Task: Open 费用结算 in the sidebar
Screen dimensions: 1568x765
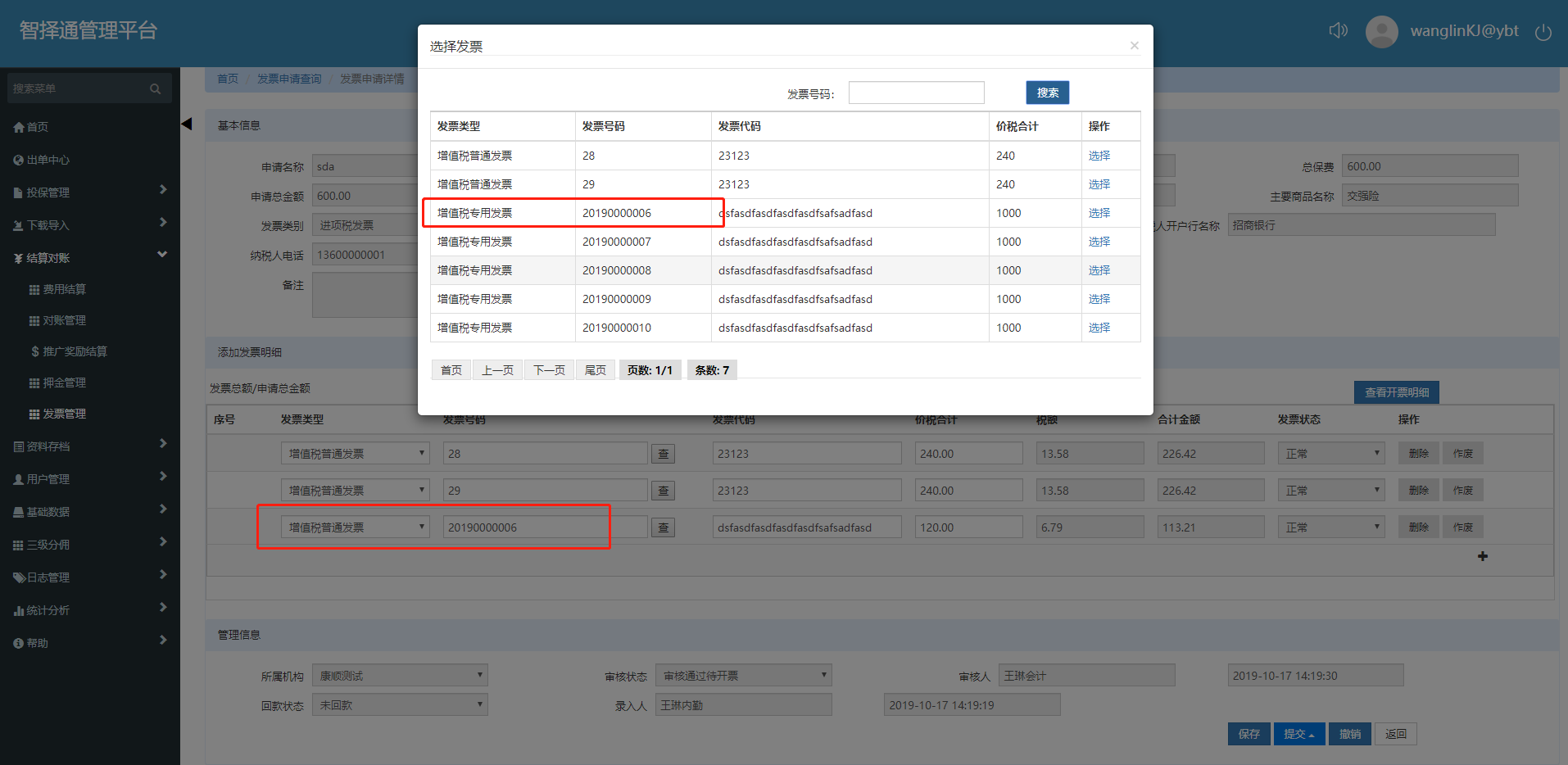Action: (64, 289)
